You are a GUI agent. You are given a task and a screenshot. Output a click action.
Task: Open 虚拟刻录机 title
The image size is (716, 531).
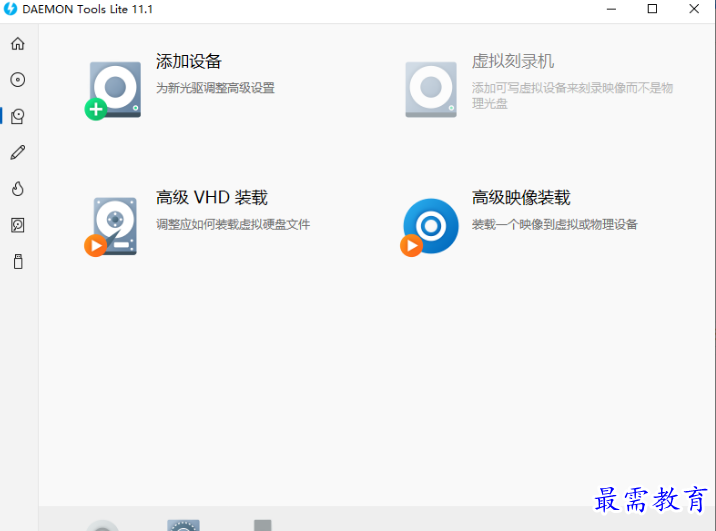513,61
